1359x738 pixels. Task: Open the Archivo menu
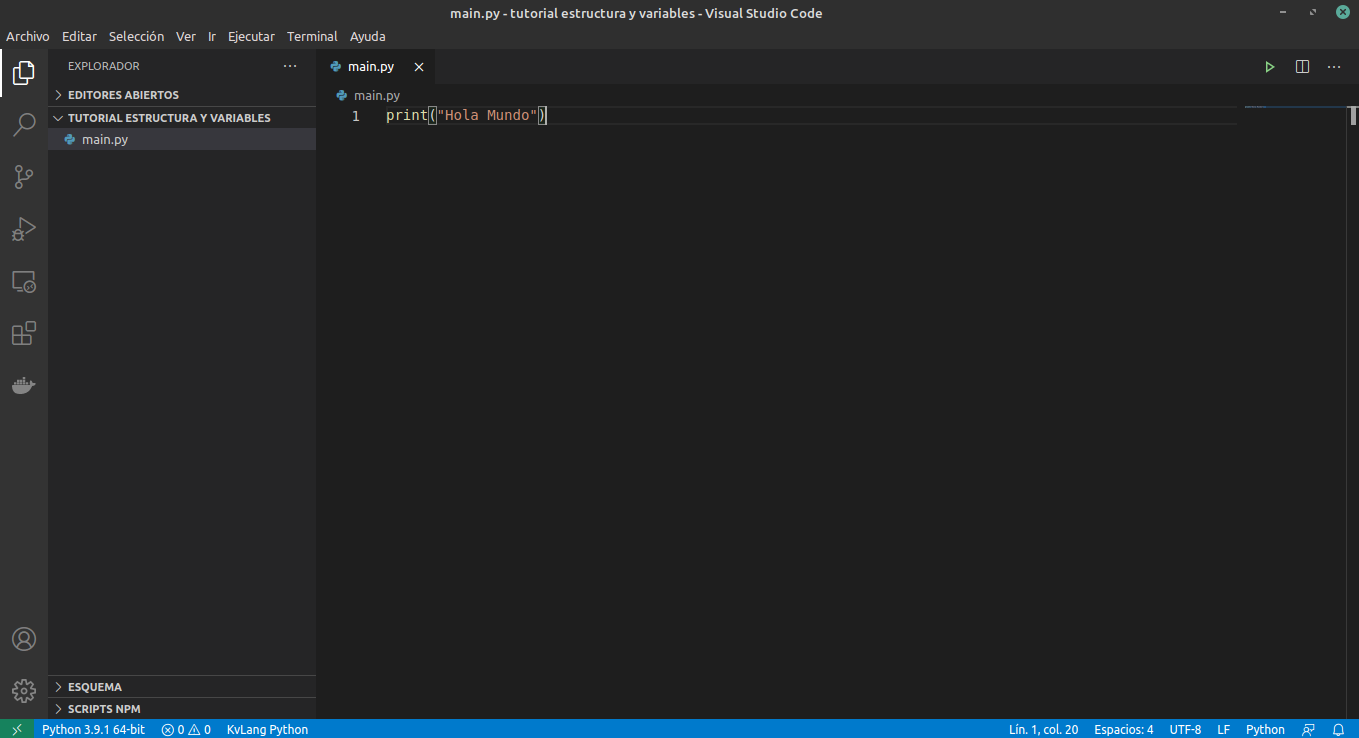point(28,36)
